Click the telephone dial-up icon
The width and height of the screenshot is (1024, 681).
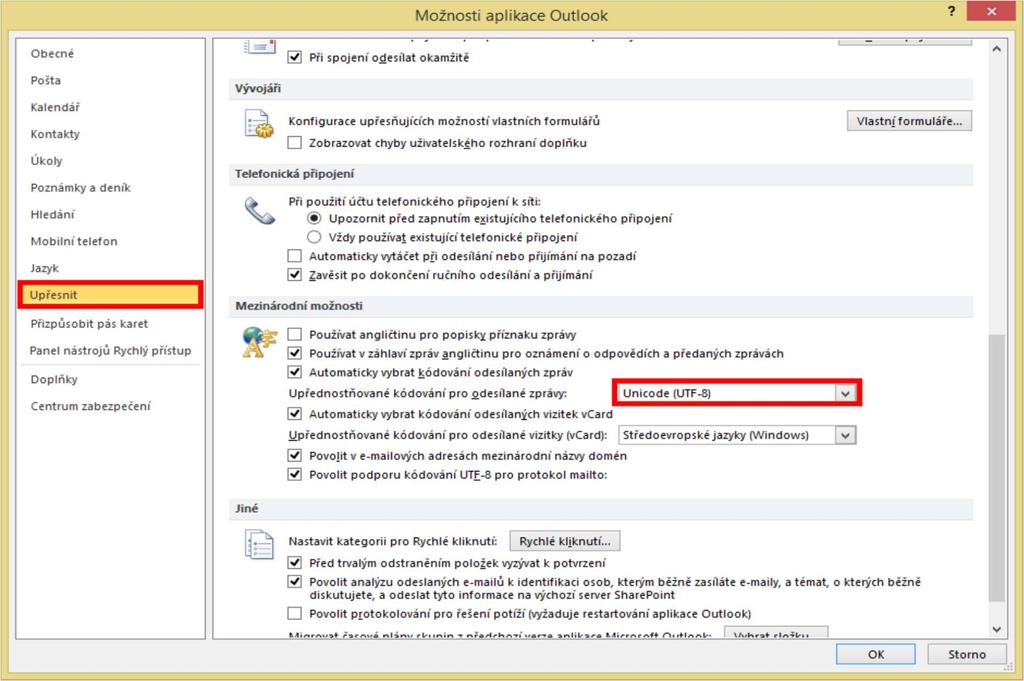coord(259,211)
